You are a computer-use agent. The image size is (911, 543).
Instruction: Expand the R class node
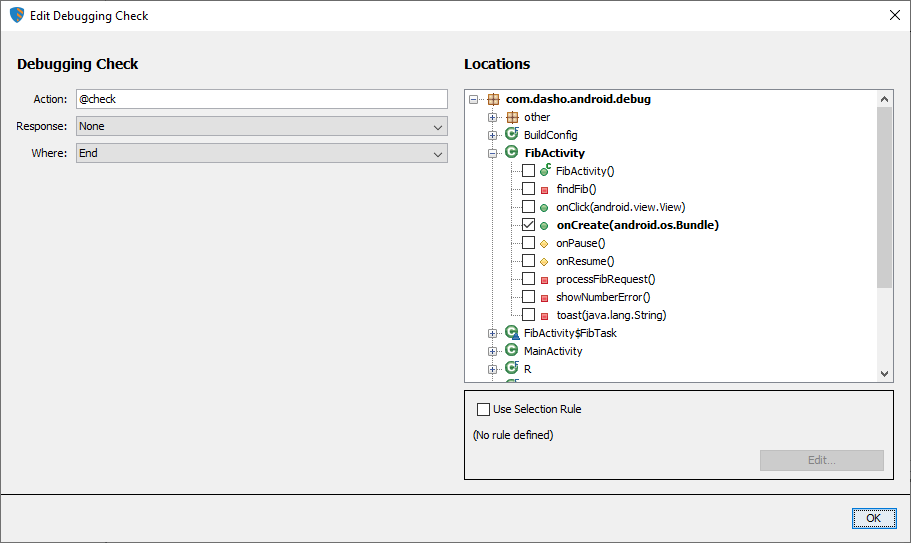492,369
